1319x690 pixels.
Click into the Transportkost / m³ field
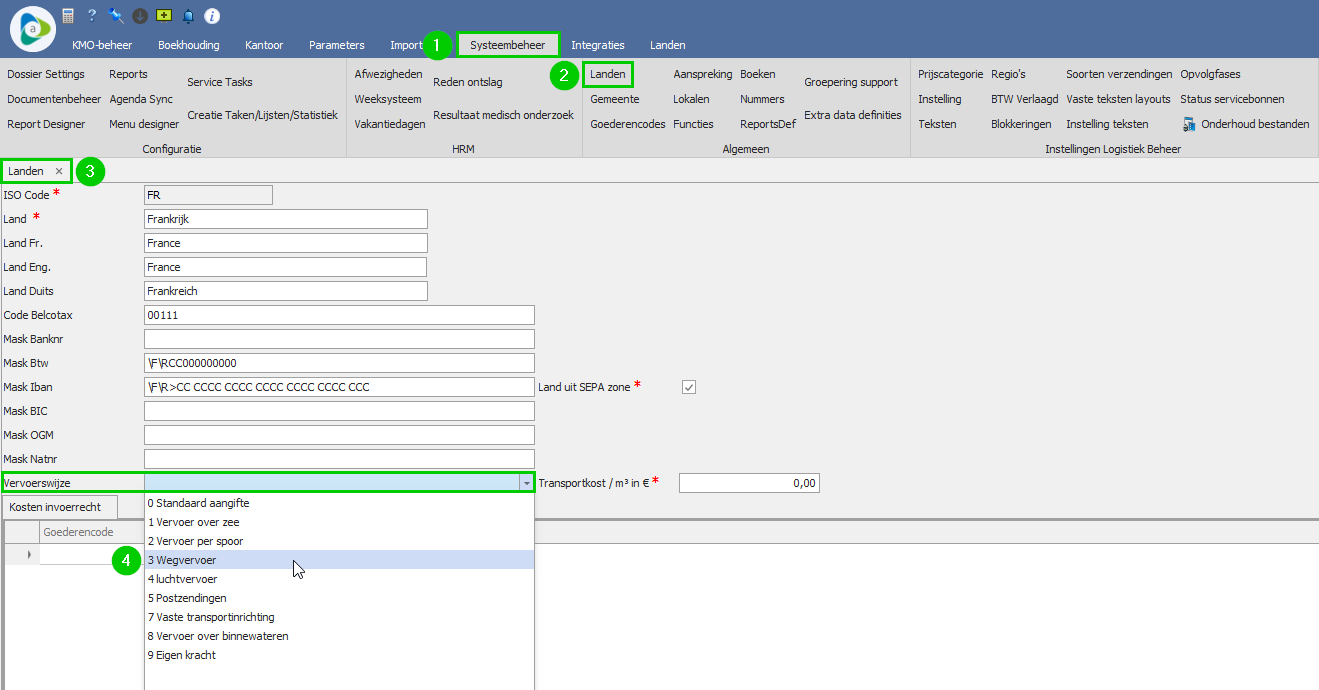[x=748, y=483]
